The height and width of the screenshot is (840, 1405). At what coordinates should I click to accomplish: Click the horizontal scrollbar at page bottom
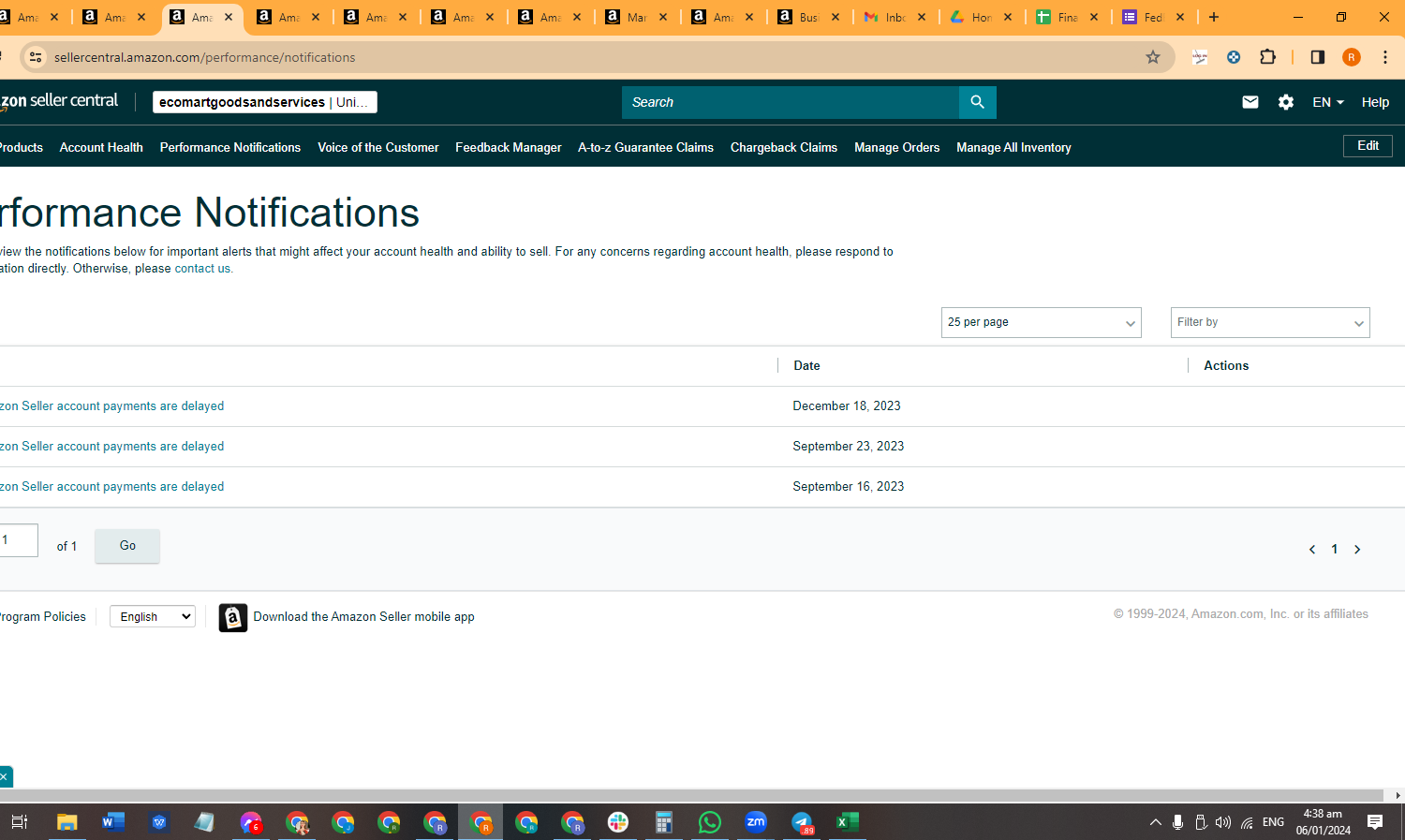coord(692,795)
